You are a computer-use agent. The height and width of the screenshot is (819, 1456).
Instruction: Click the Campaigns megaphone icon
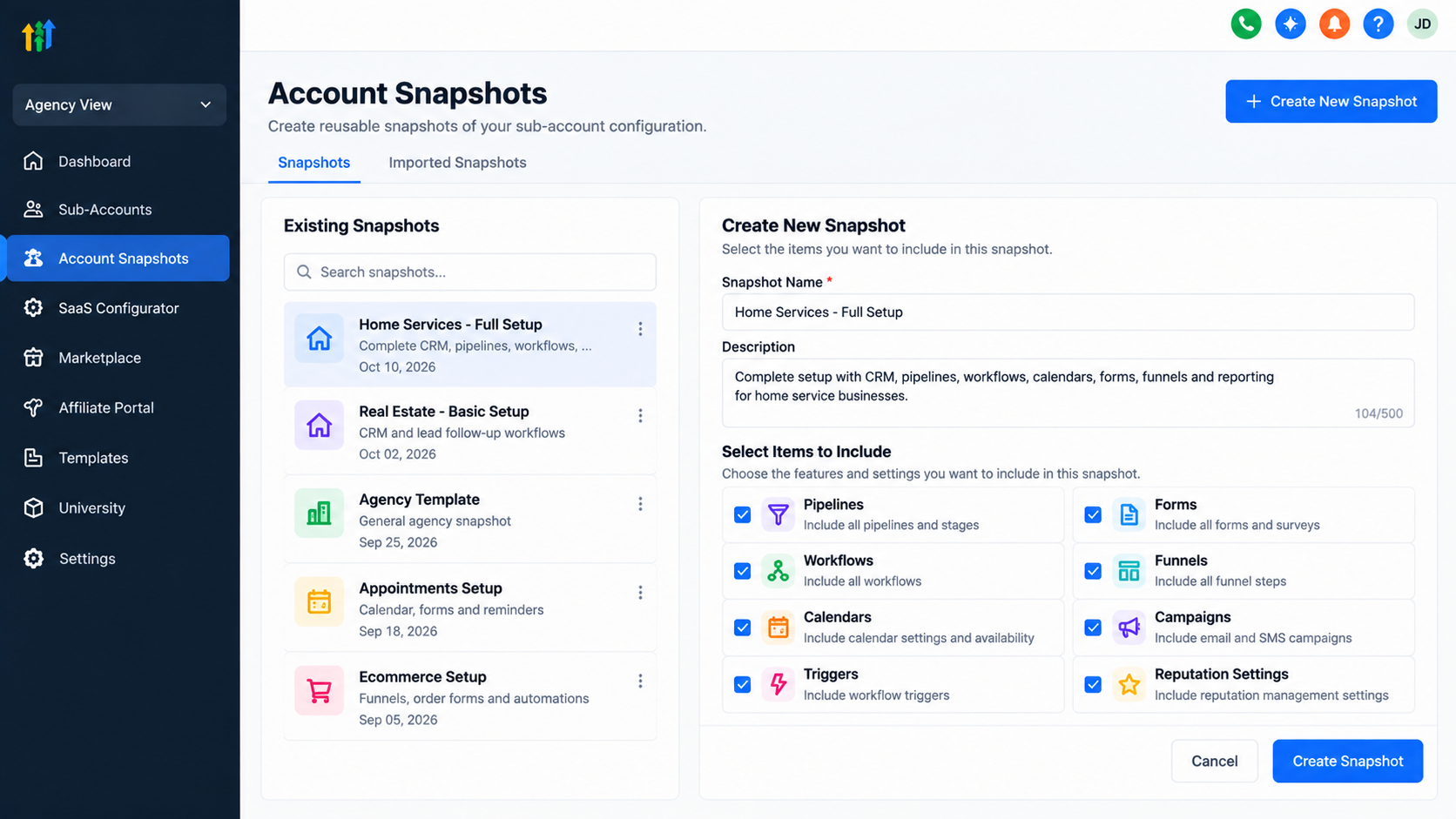[x=1129, y=628]
